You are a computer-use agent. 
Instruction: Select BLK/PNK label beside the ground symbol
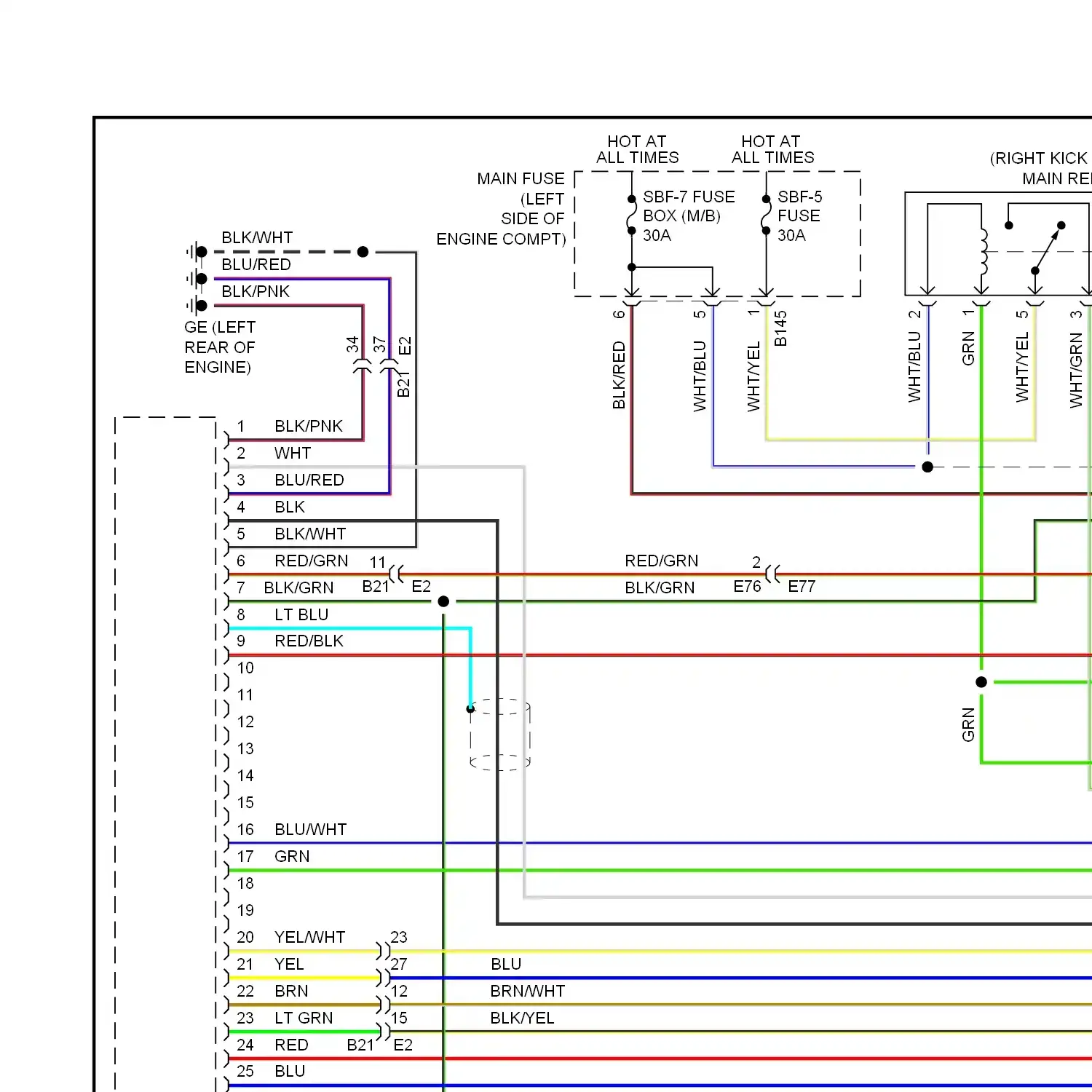[256, 292]
